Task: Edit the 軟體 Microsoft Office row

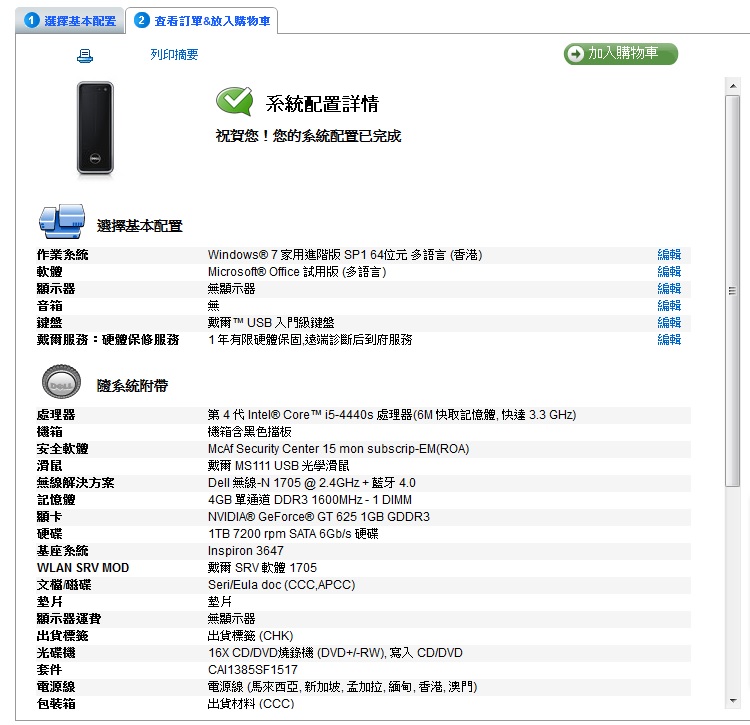Action: 669,272
